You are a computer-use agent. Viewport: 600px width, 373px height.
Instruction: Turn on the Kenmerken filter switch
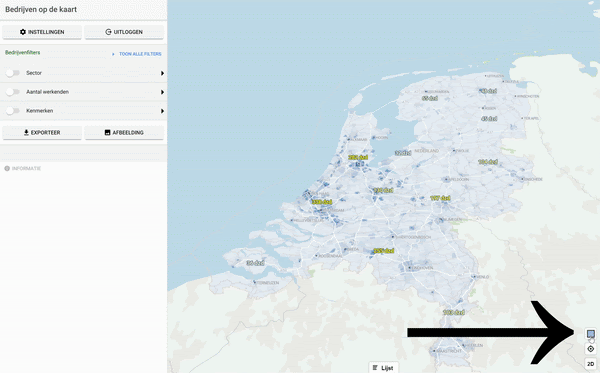(x=13, y=111)
